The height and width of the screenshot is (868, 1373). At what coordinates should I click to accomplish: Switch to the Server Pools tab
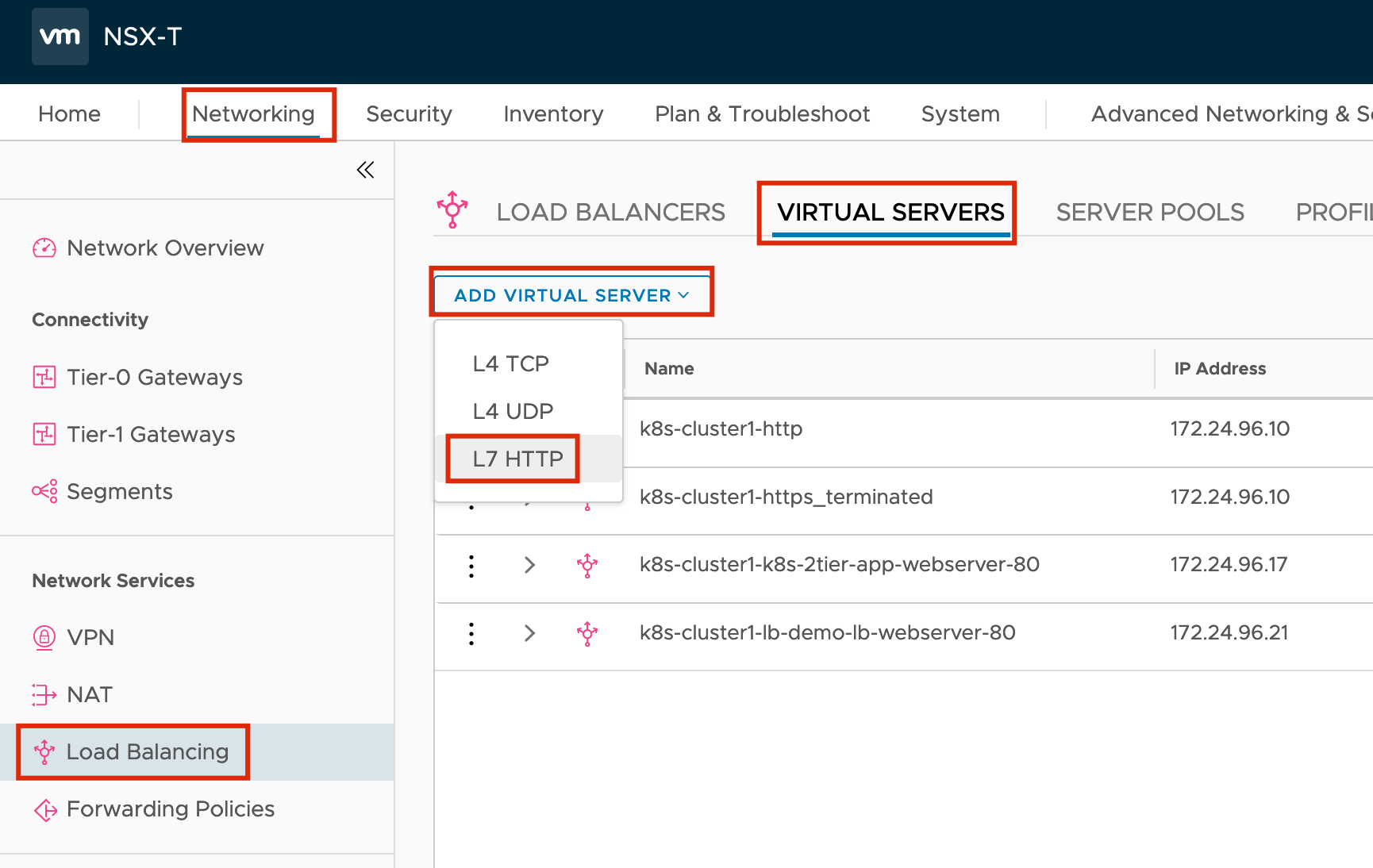[1150, 212]
